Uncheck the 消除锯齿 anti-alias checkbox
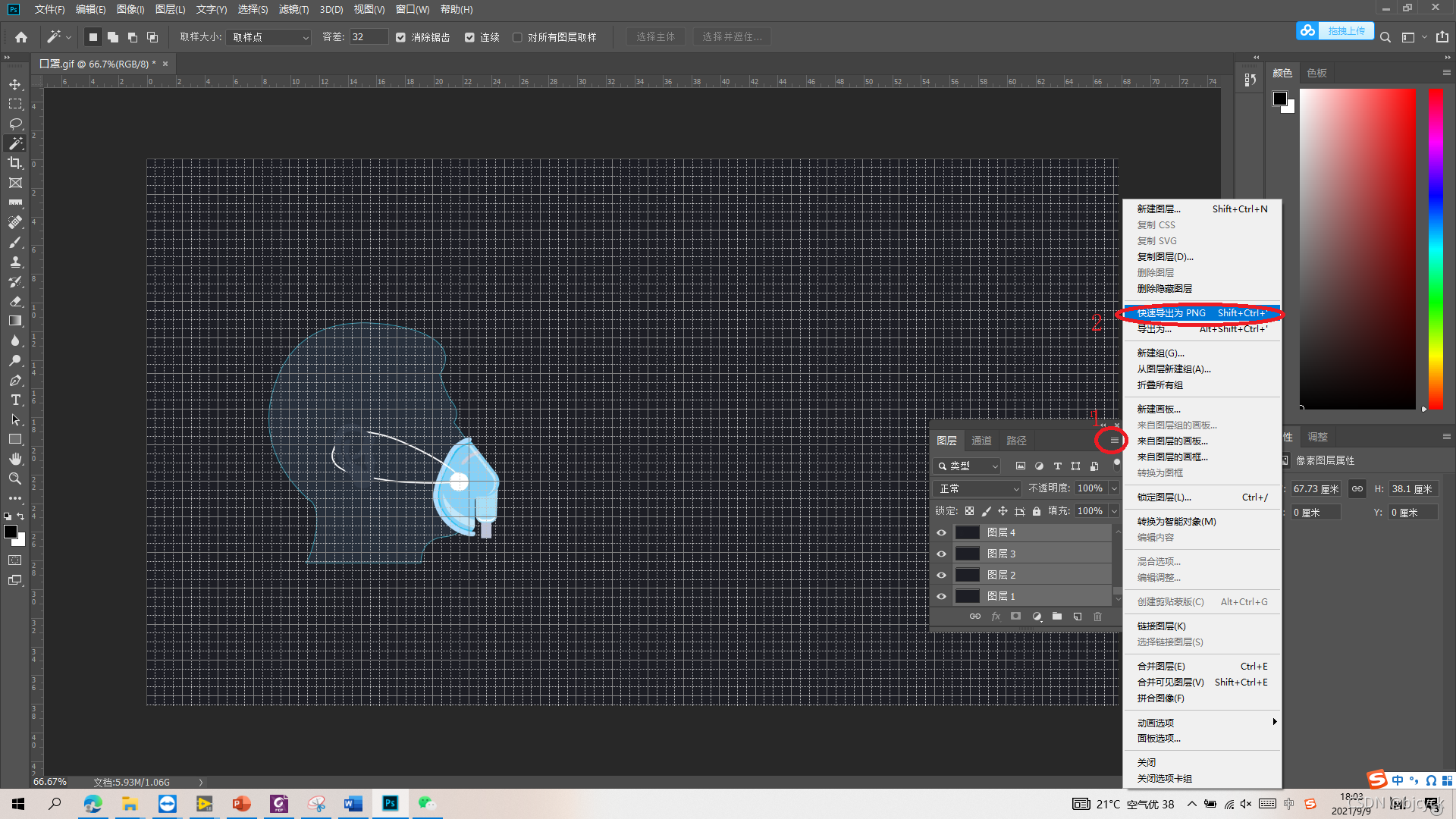1456x819 pixels. coord(401,37)
